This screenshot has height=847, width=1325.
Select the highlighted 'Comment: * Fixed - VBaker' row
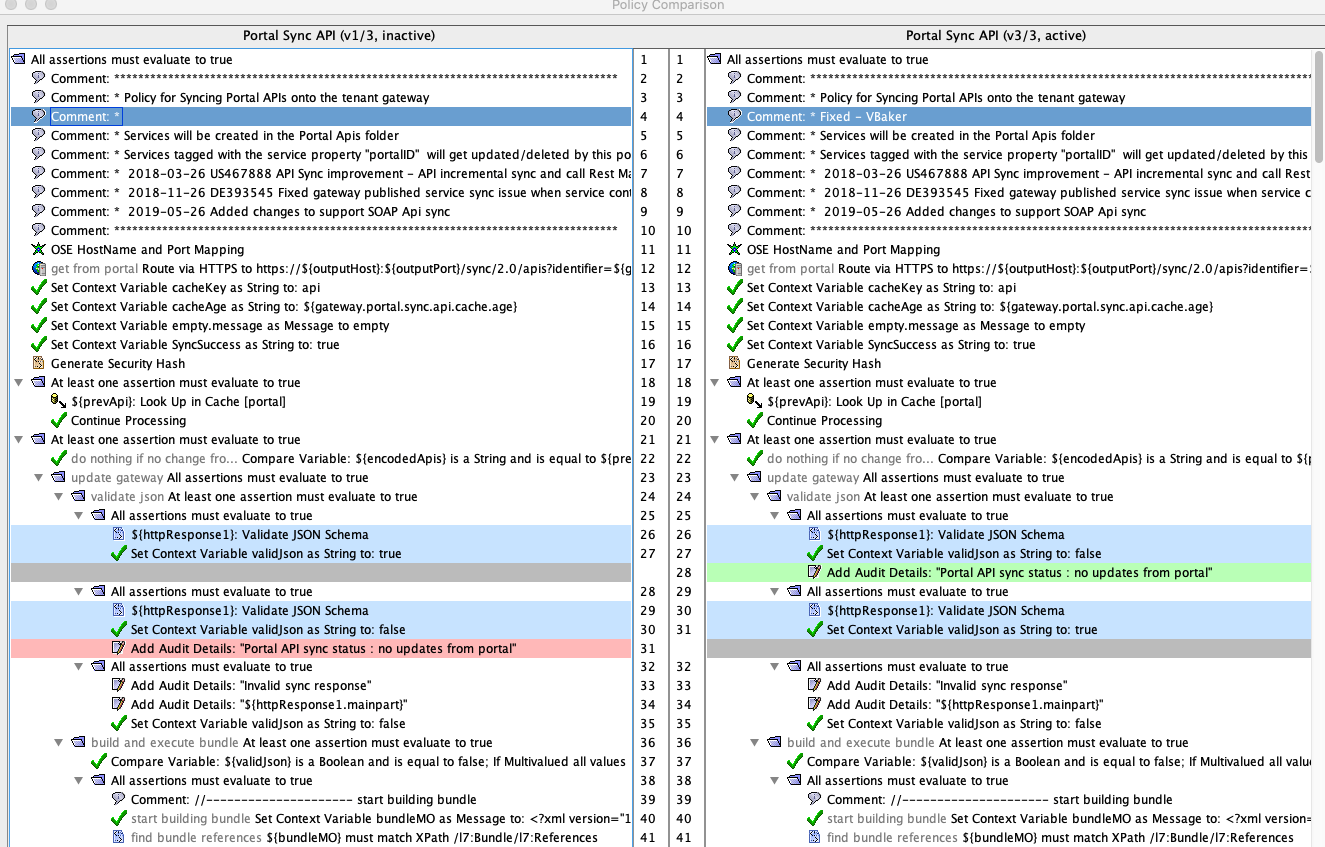pos(850,116)
